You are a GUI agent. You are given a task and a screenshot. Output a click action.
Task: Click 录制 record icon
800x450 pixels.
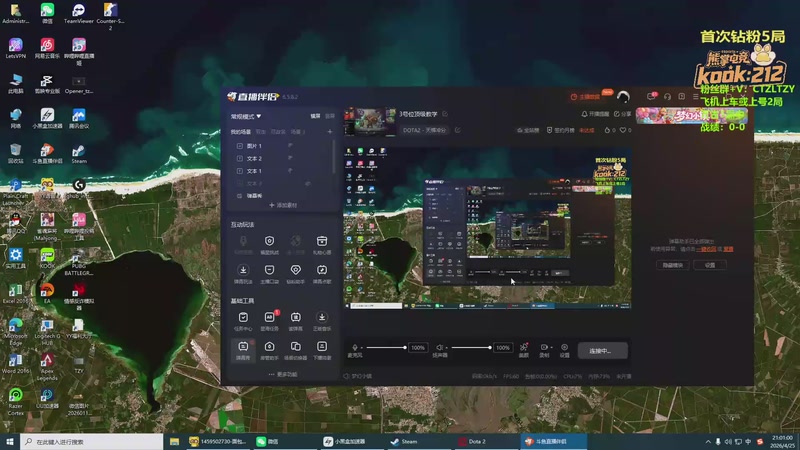pyautogui.click(x=543, y=347)
